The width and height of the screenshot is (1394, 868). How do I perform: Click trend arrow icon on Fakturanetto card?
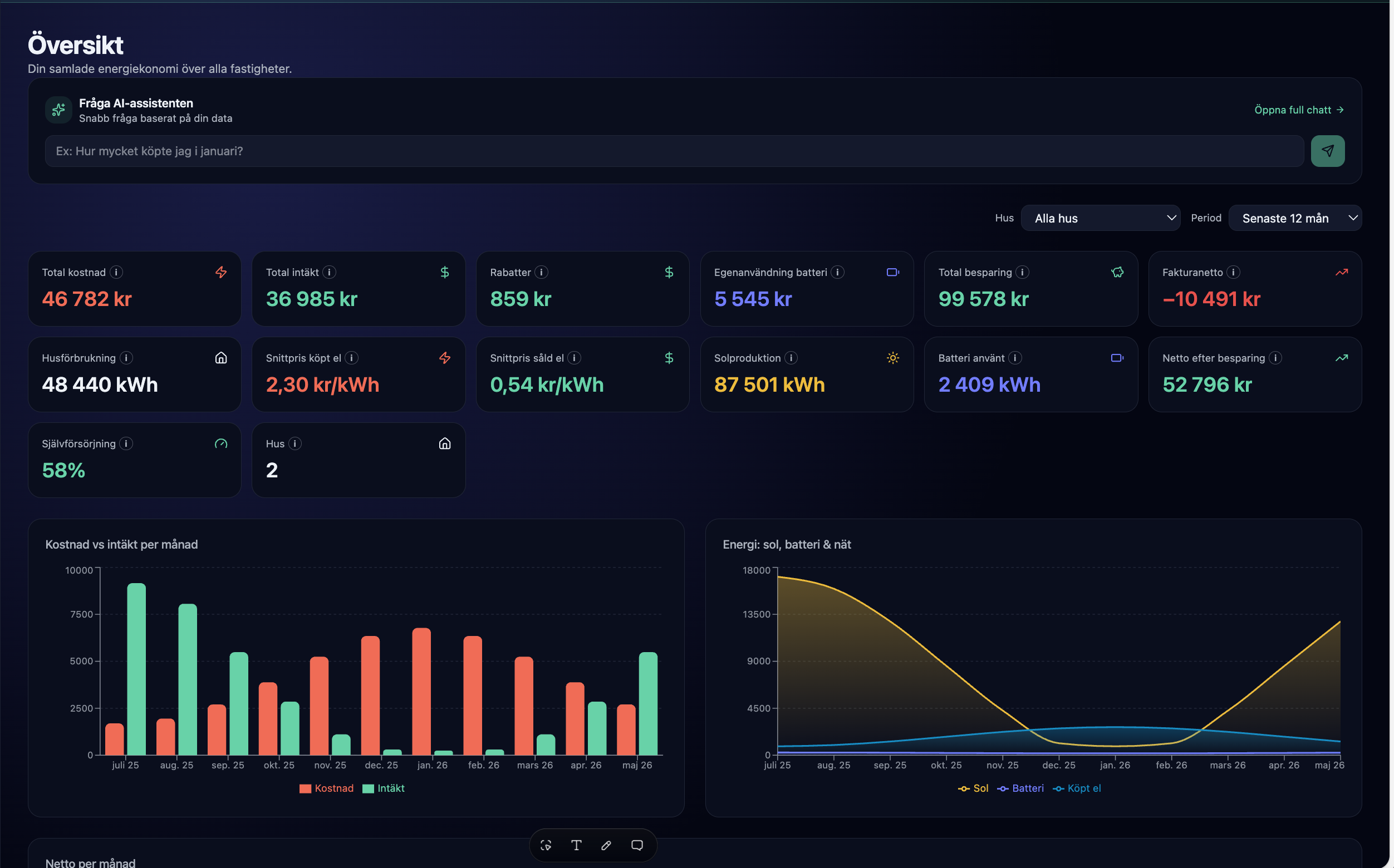click(x=1341, y=272)
